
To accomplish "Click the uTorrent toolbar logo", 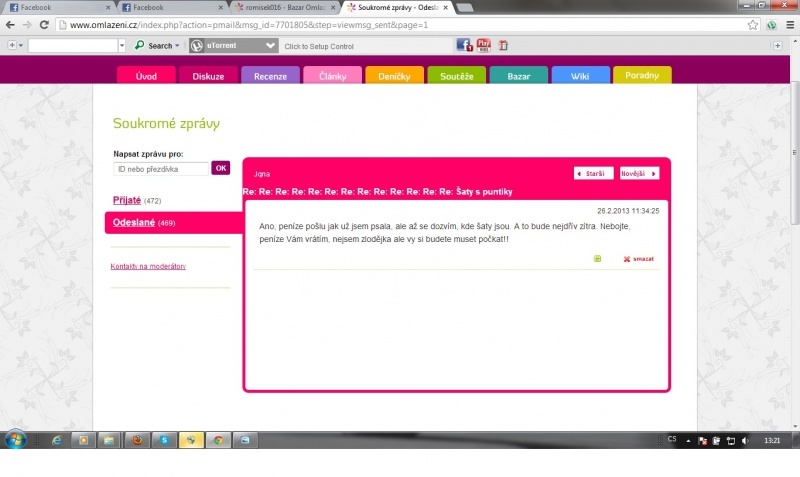I will (197, 45).
